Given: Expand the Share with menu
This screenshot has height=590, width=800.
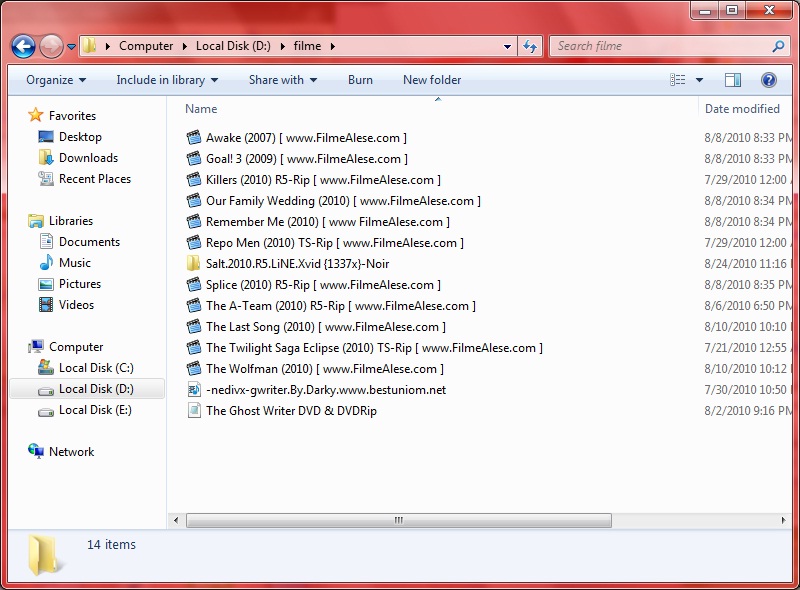Looking at the screenshot, I should [282, 80].
